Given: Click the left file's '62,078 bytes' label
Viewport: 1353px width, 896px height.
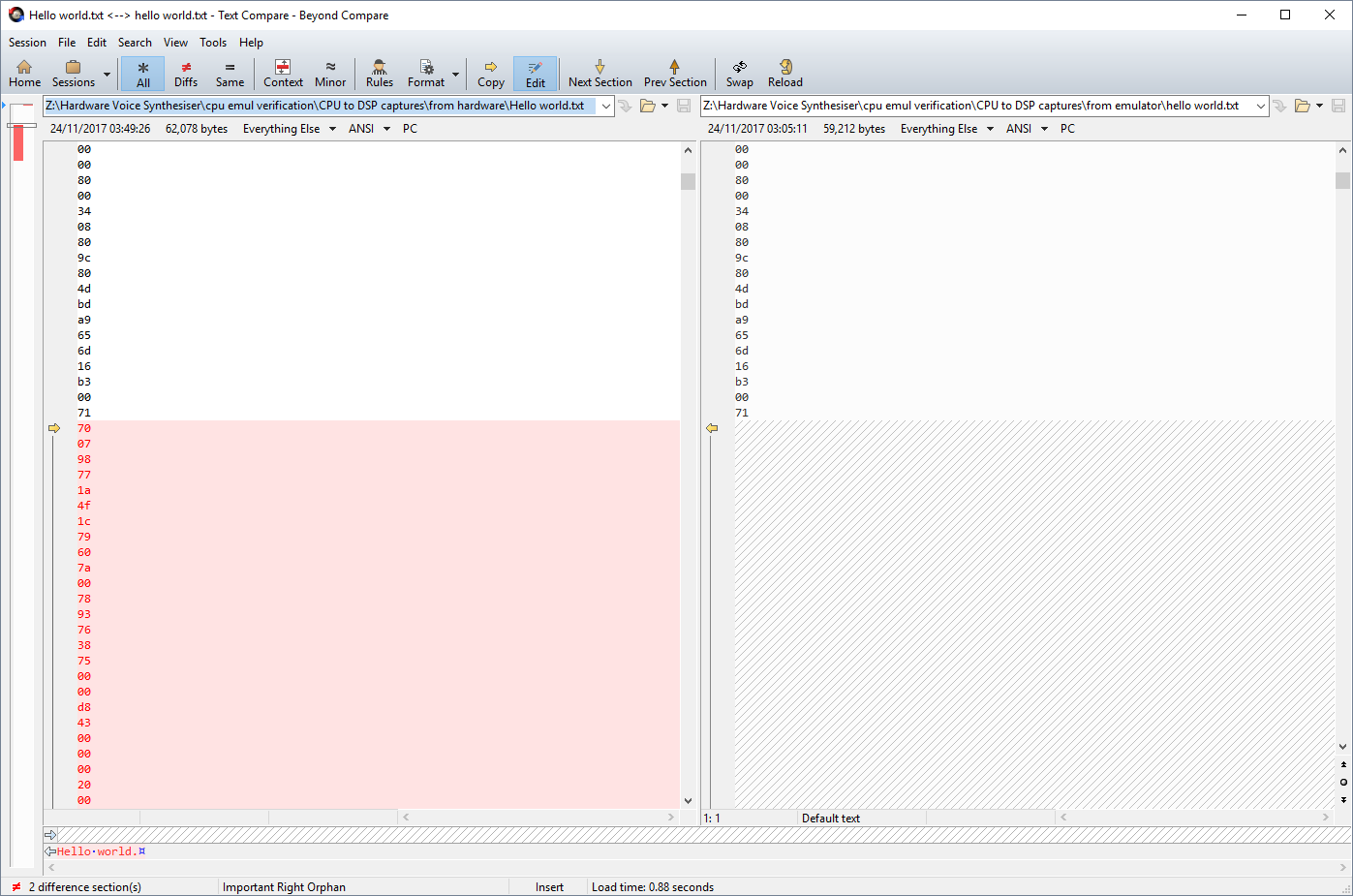Looking at the screenshot, I should [197, 129].
